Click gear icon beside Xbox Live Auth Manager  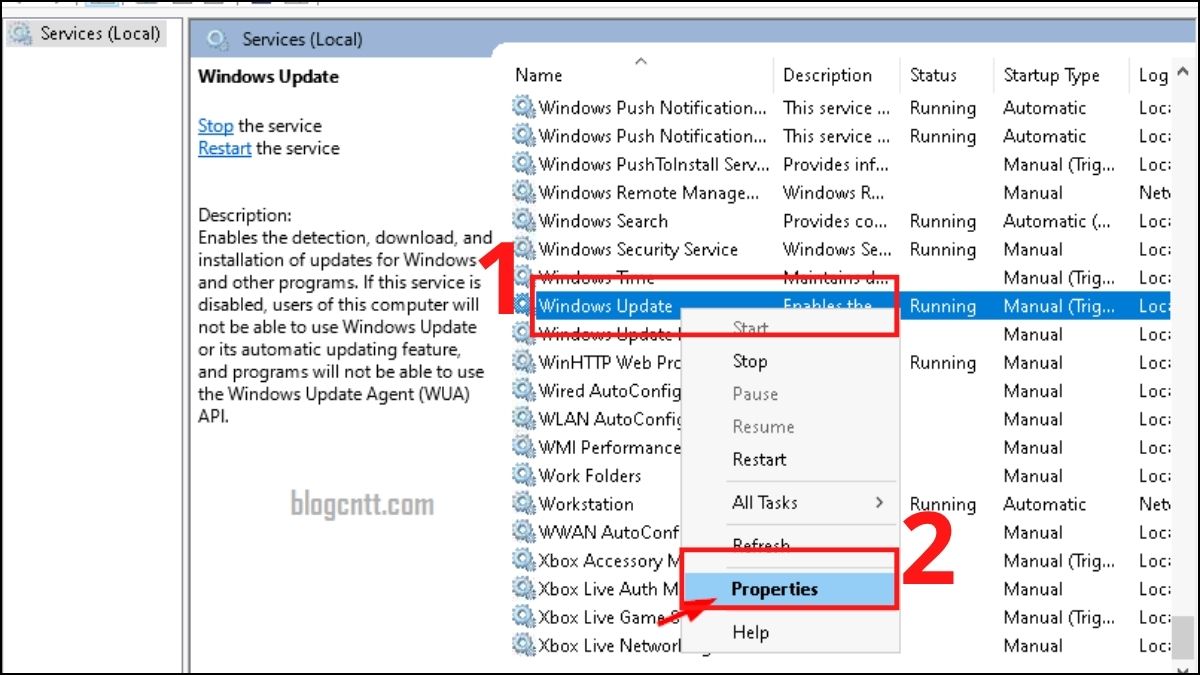[524, 589]
